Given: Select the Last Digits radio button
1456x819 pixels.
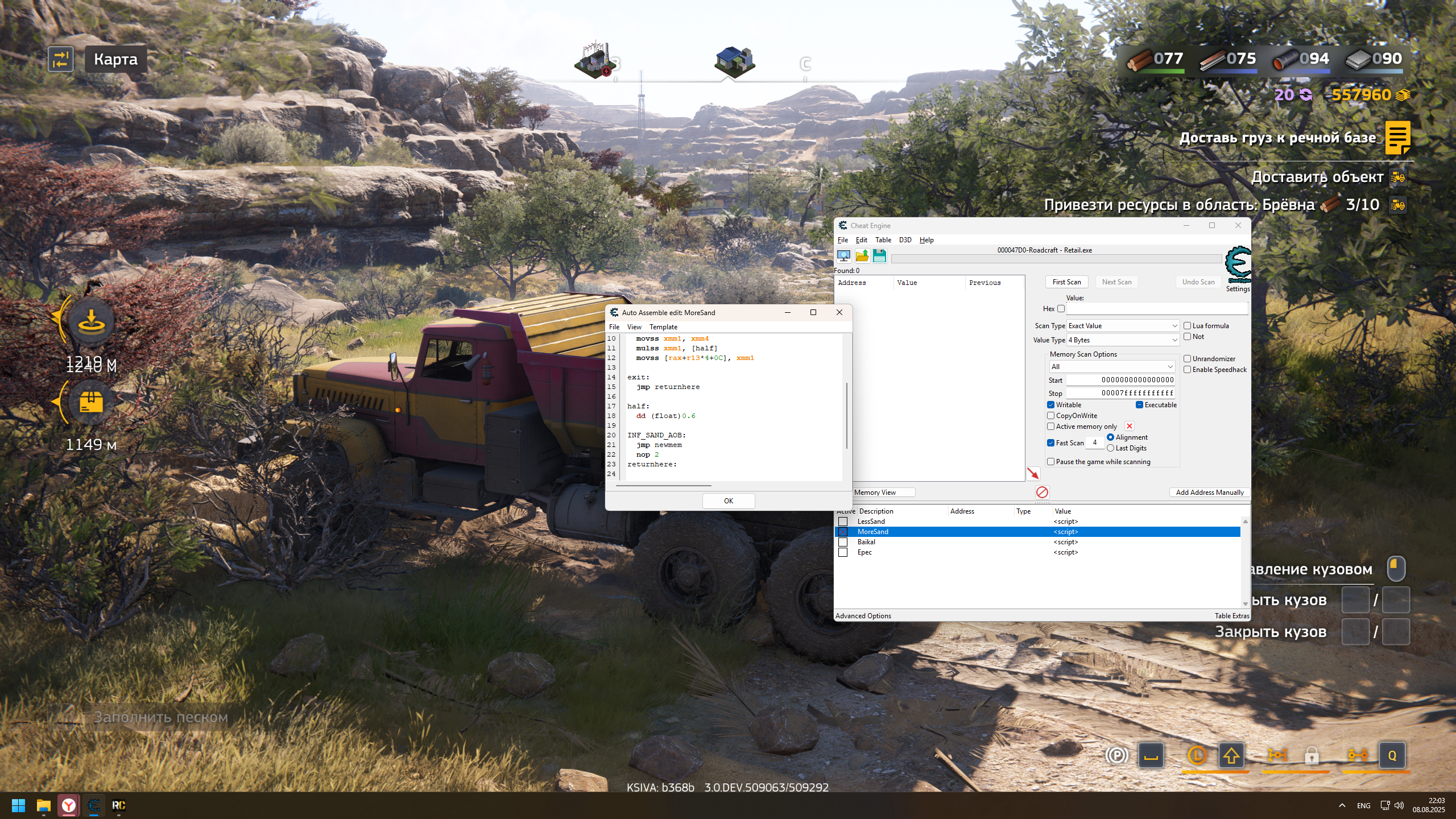Looking at the screenshot, I should point(1110,448).
